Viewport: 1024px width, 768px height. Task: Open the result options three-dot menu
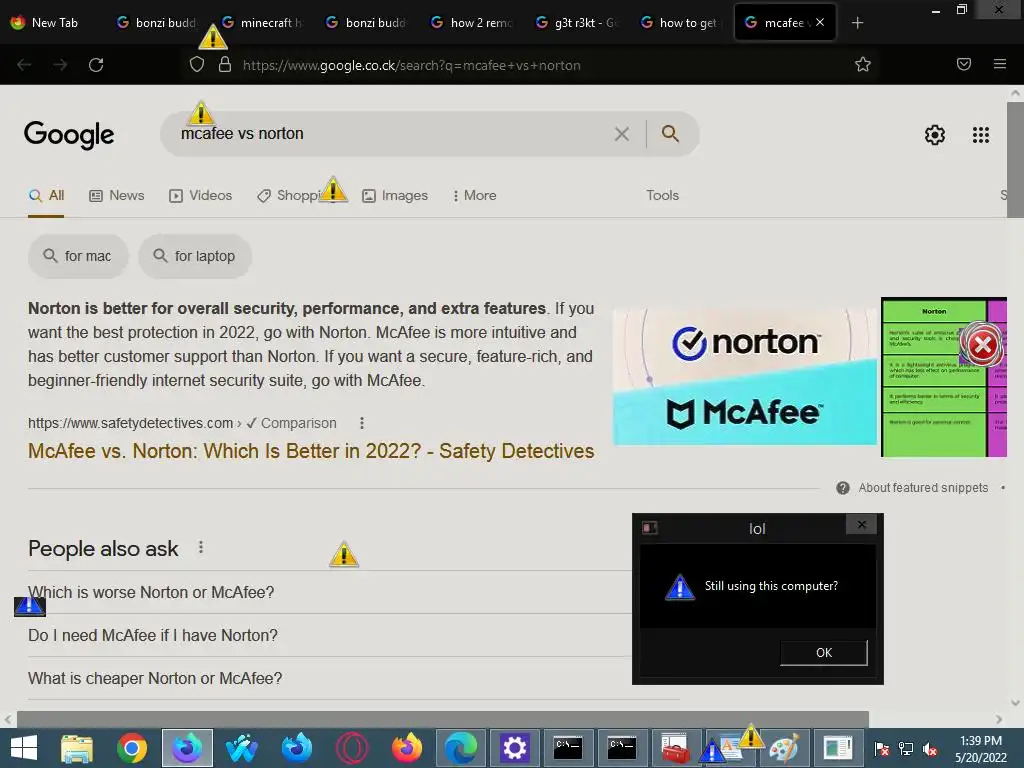[362, 423]
